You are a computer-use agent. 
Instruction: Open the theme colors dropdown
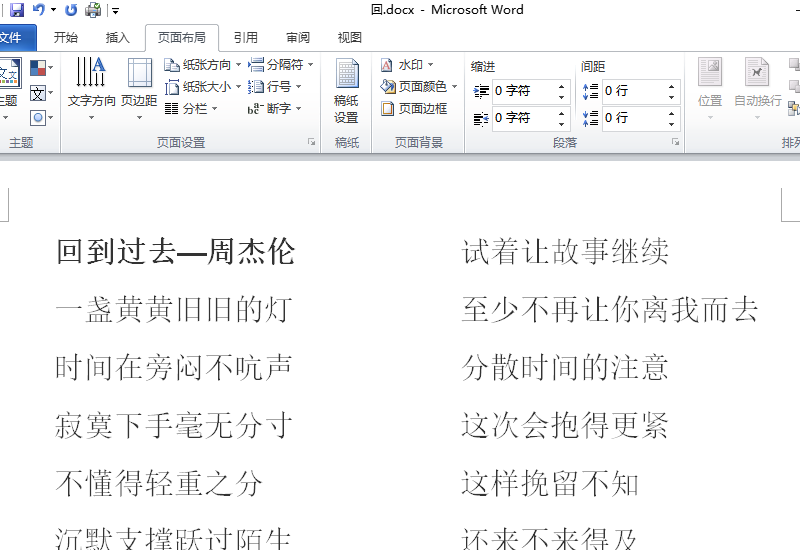tap(41, 67)
